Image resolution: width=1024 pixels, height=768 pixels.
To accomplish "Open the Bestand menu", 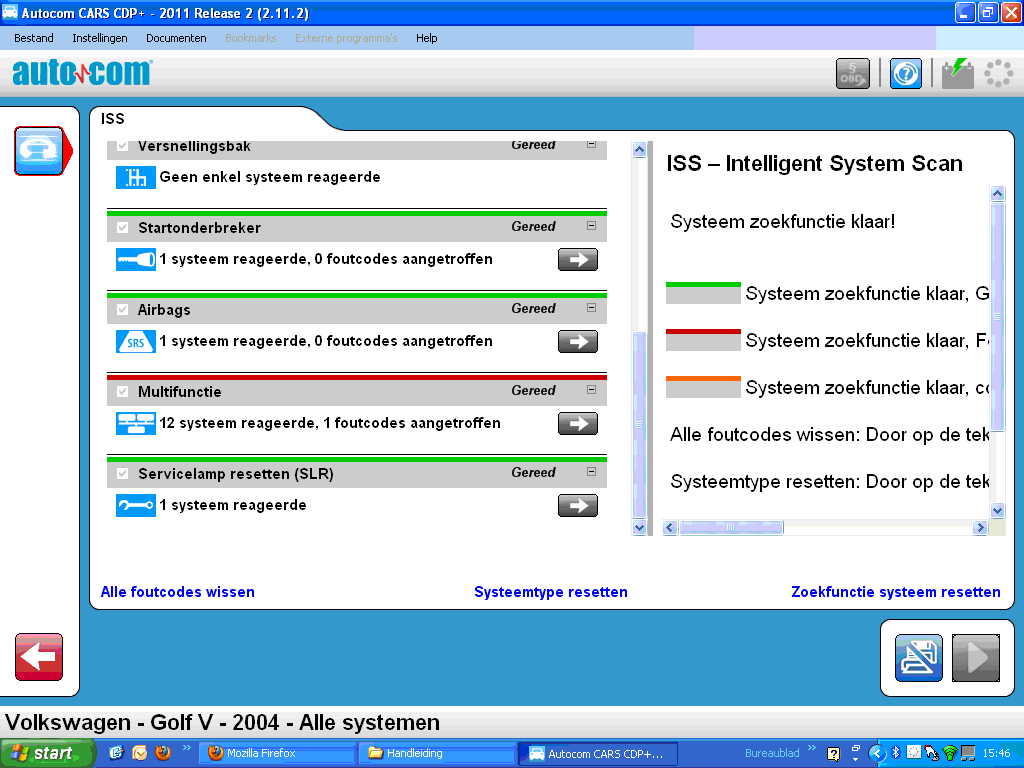I will tap(34, 38).
